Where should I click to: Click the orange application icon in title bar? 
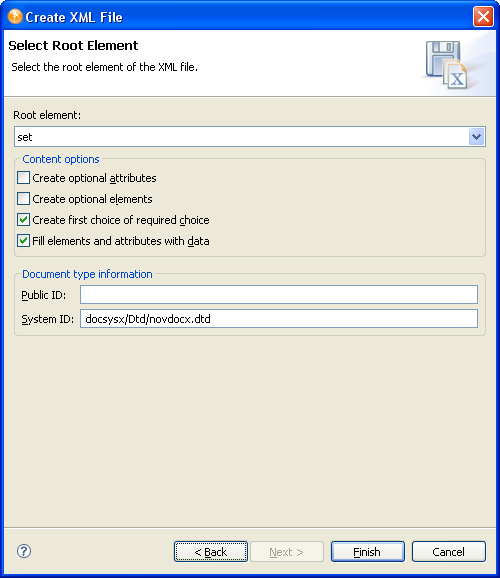pyautogui.click(x=15, y=17)
